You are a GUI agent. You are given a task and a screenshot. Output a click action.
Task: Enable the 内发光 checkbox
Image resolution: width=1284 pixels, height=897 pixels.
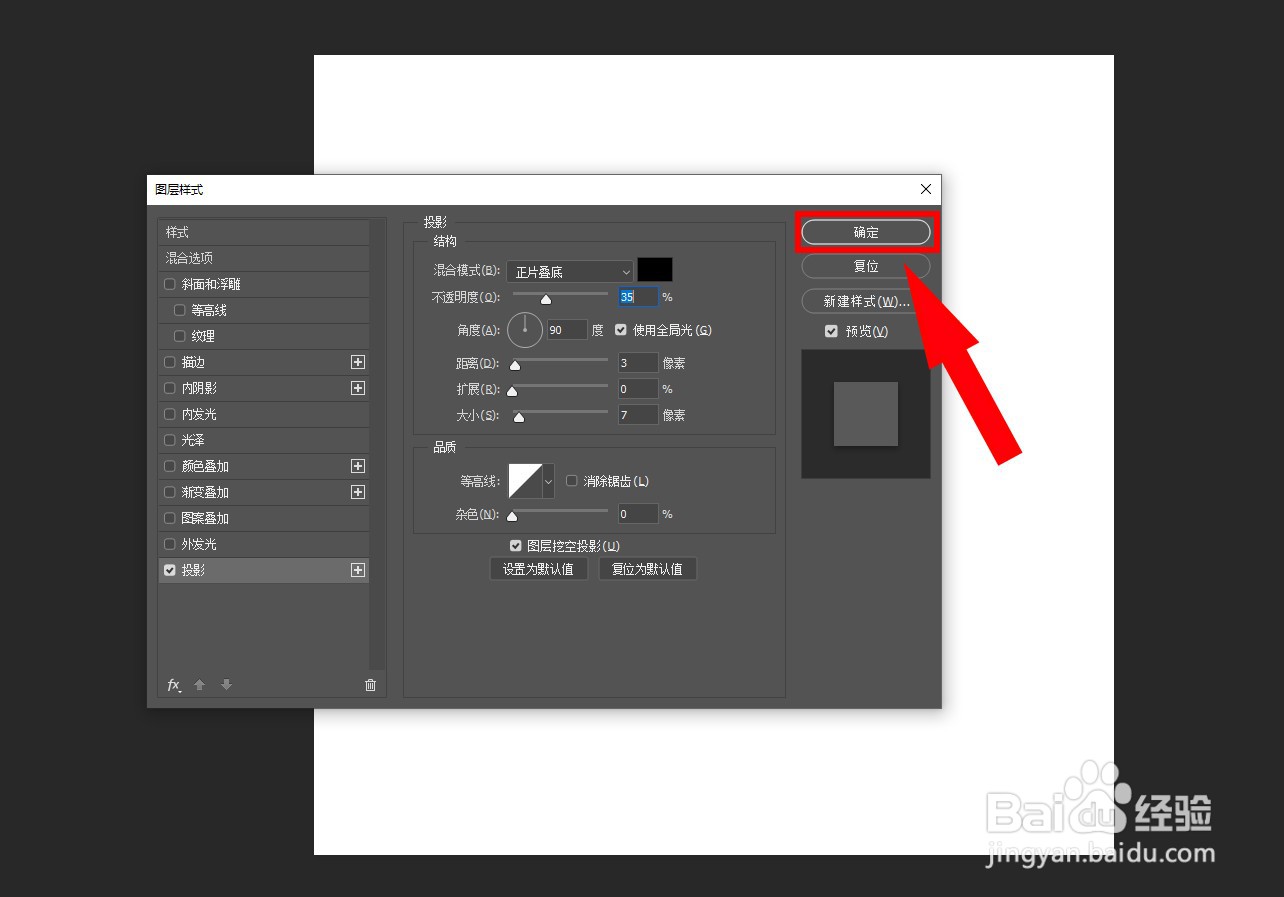tap(170, 414)
